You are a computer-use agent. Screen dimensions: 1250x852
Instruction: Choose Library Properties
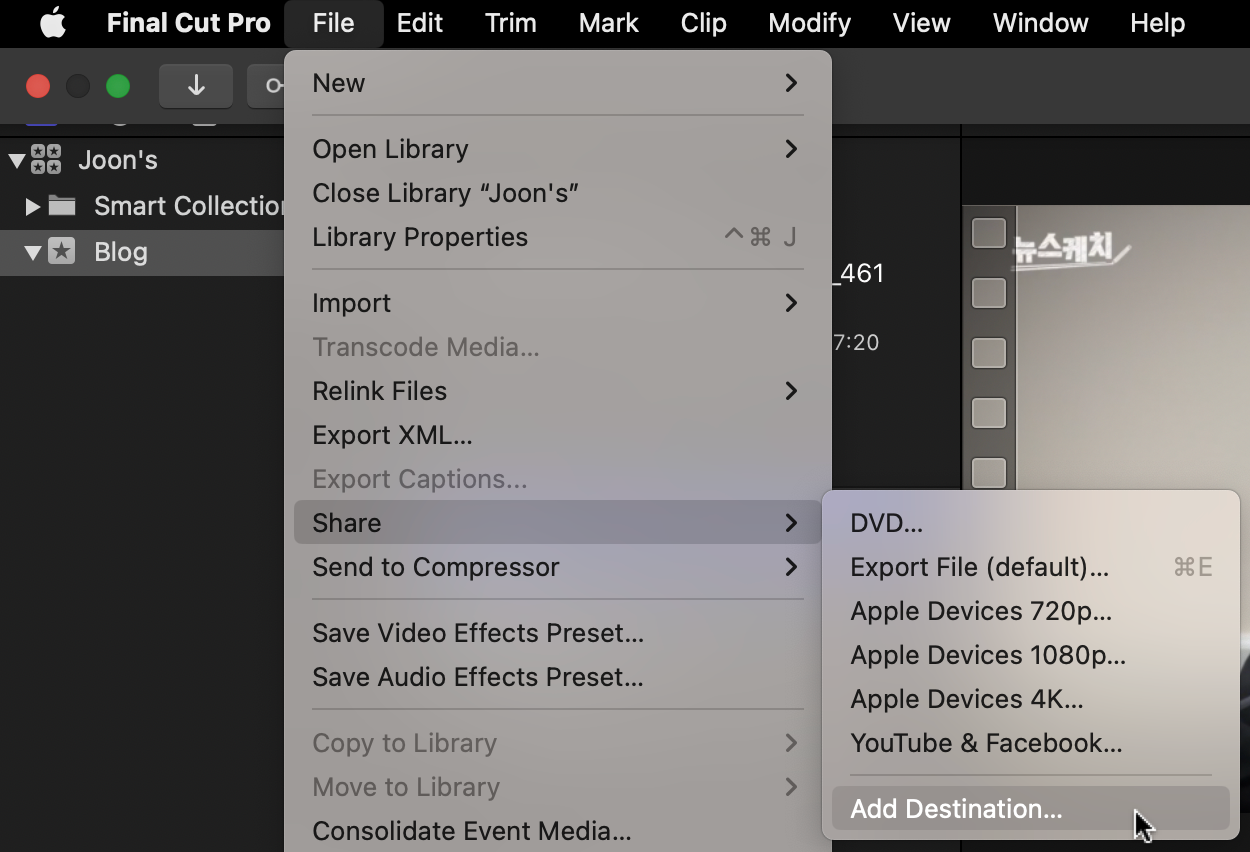click(x=558, y=237)
